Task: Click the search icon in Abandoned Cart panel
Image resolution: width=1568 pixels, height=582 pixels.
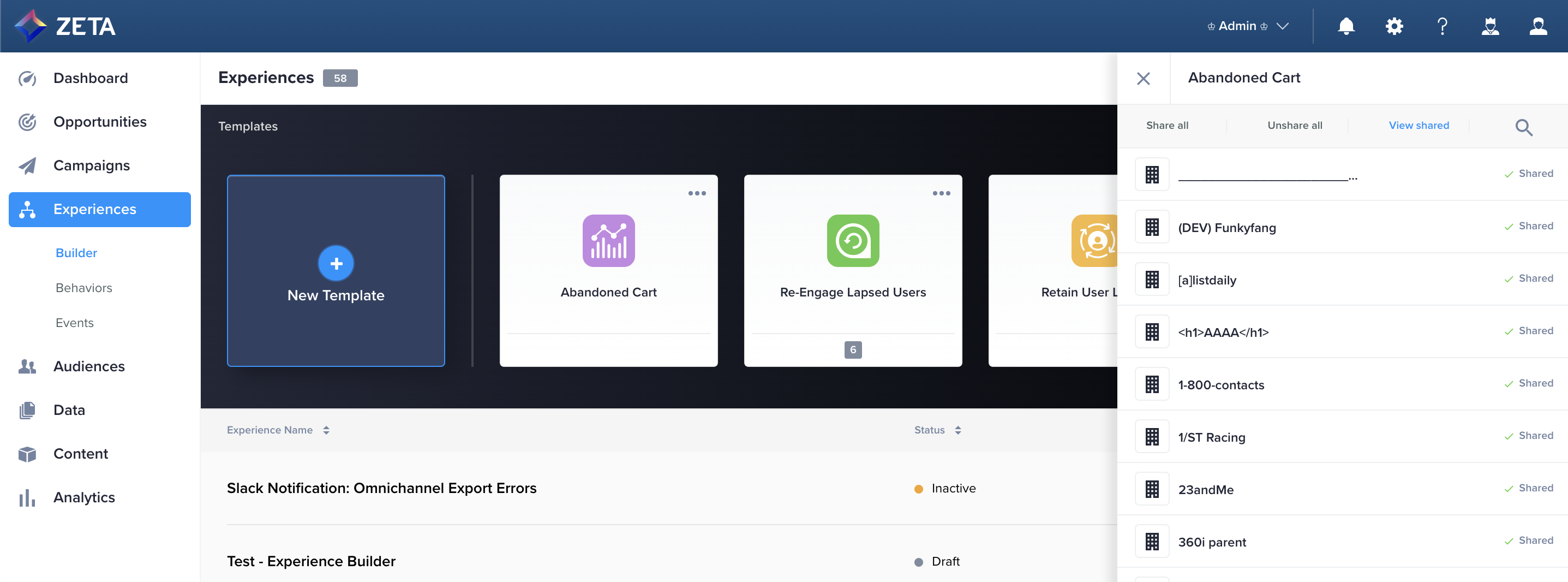Action: tap(1523, 127)
